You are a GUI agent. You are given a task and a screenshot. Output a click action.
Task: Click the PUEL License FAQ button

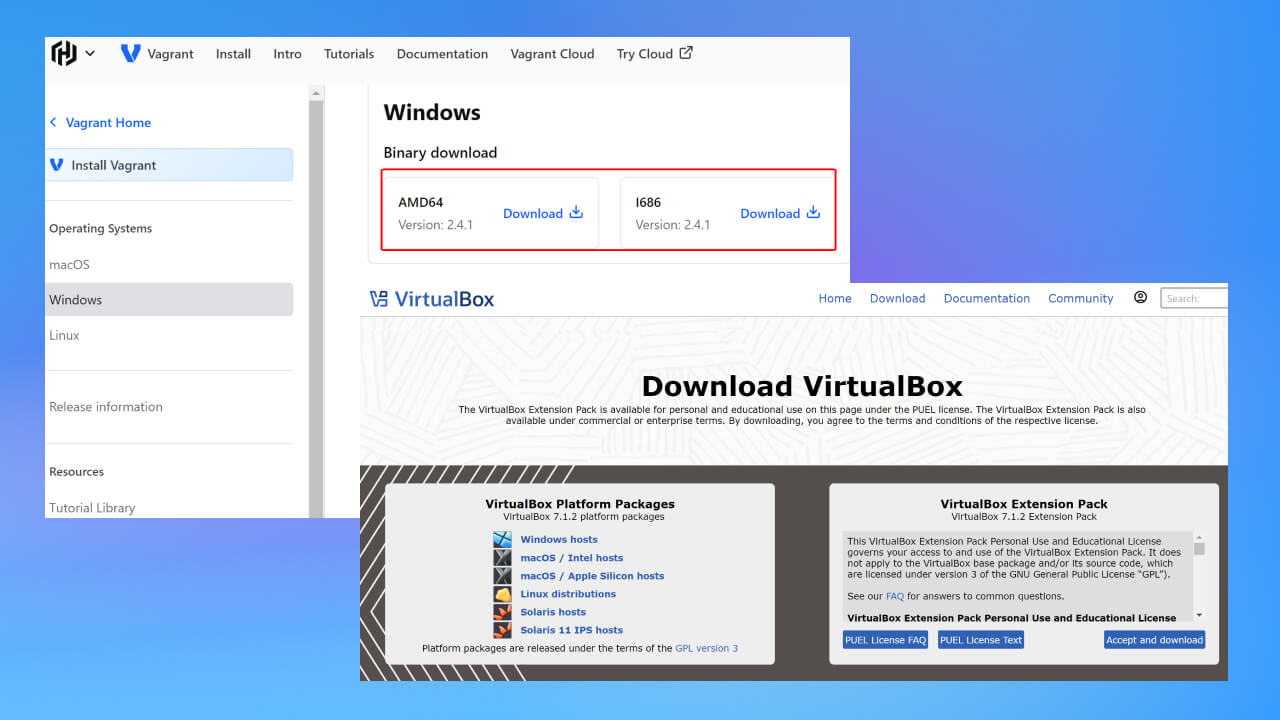885,640
